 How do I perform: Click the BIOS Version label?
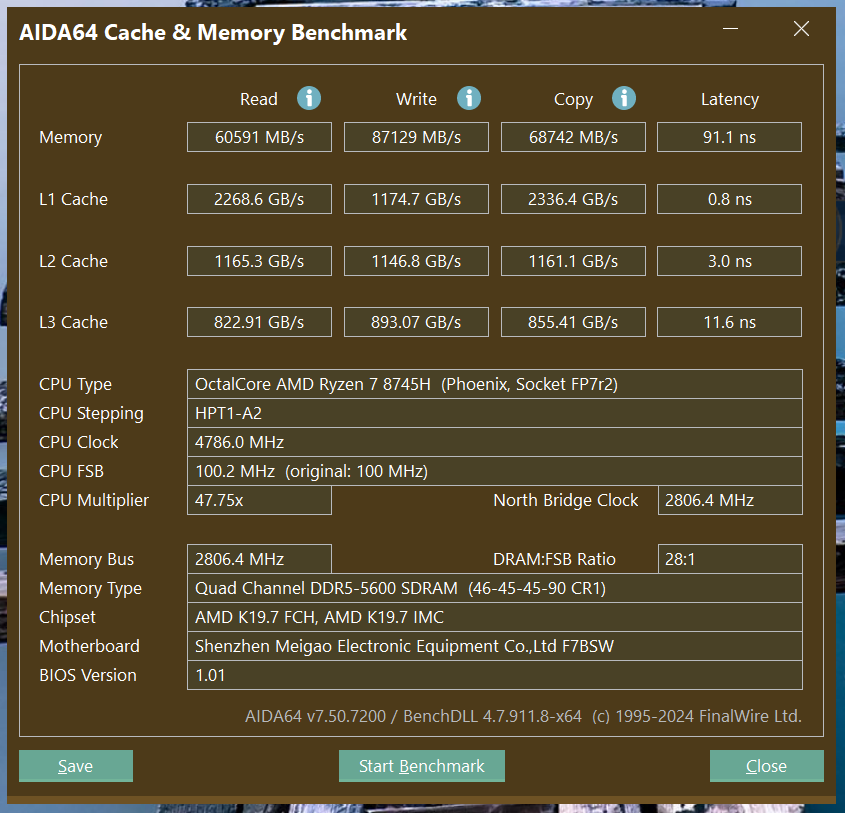(x=88, y=676)
